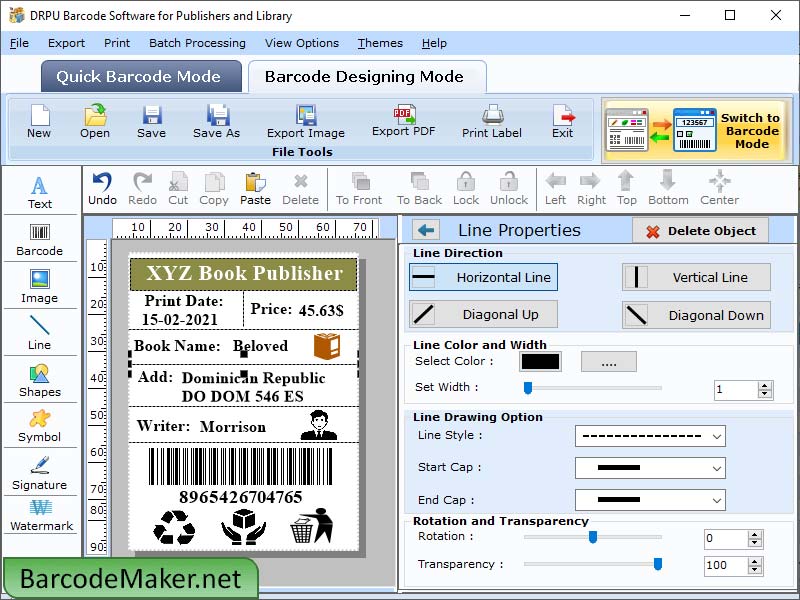The height and width of the screenshot is (600, 800).
Task: Select Horizontal Line direction
Action: coord(483,277)
